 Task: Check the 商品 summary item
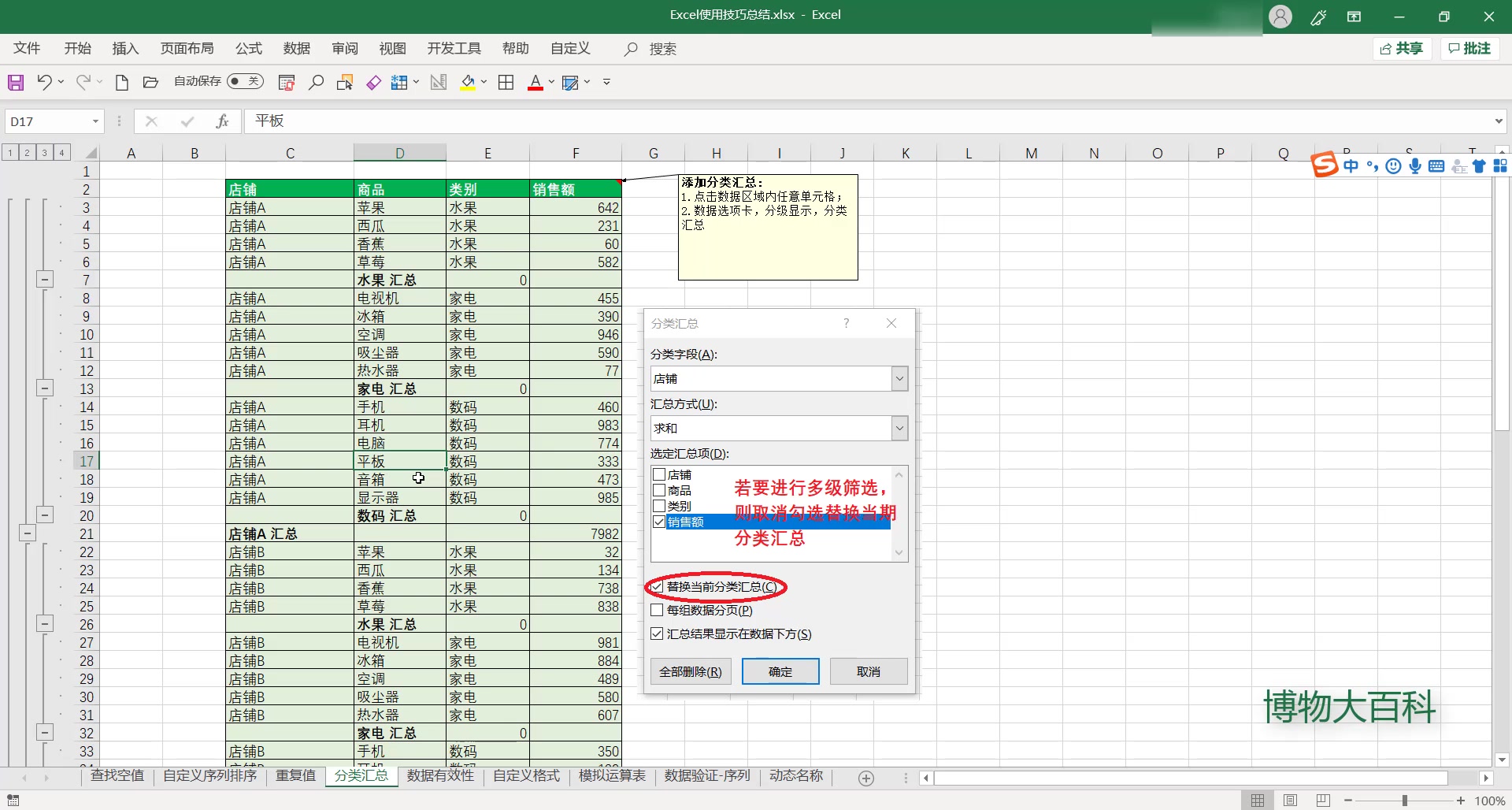tap(660, 491)
